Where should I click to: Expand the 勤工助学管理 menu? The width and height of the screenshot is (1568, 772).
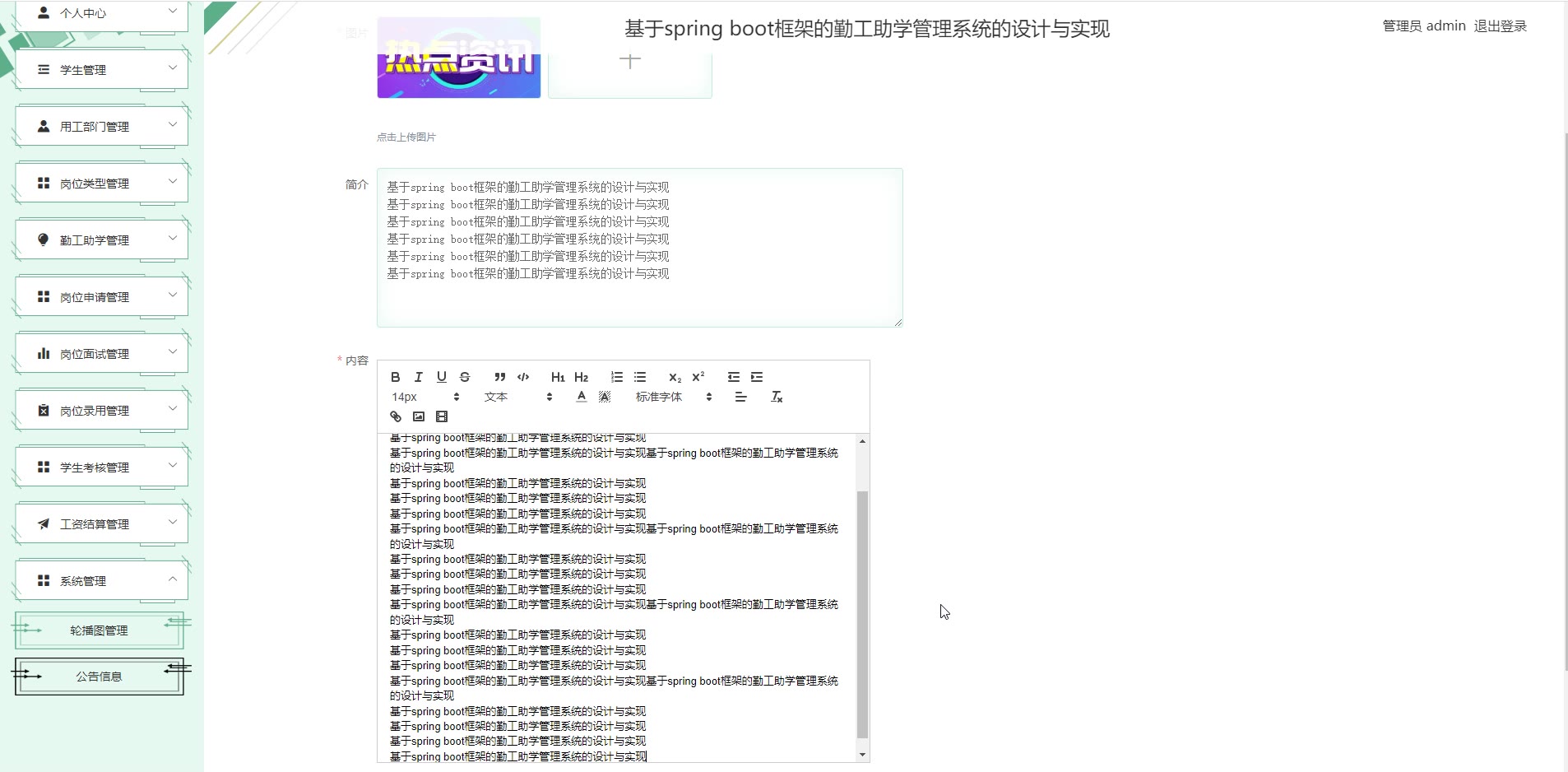(x=101, y=240)
